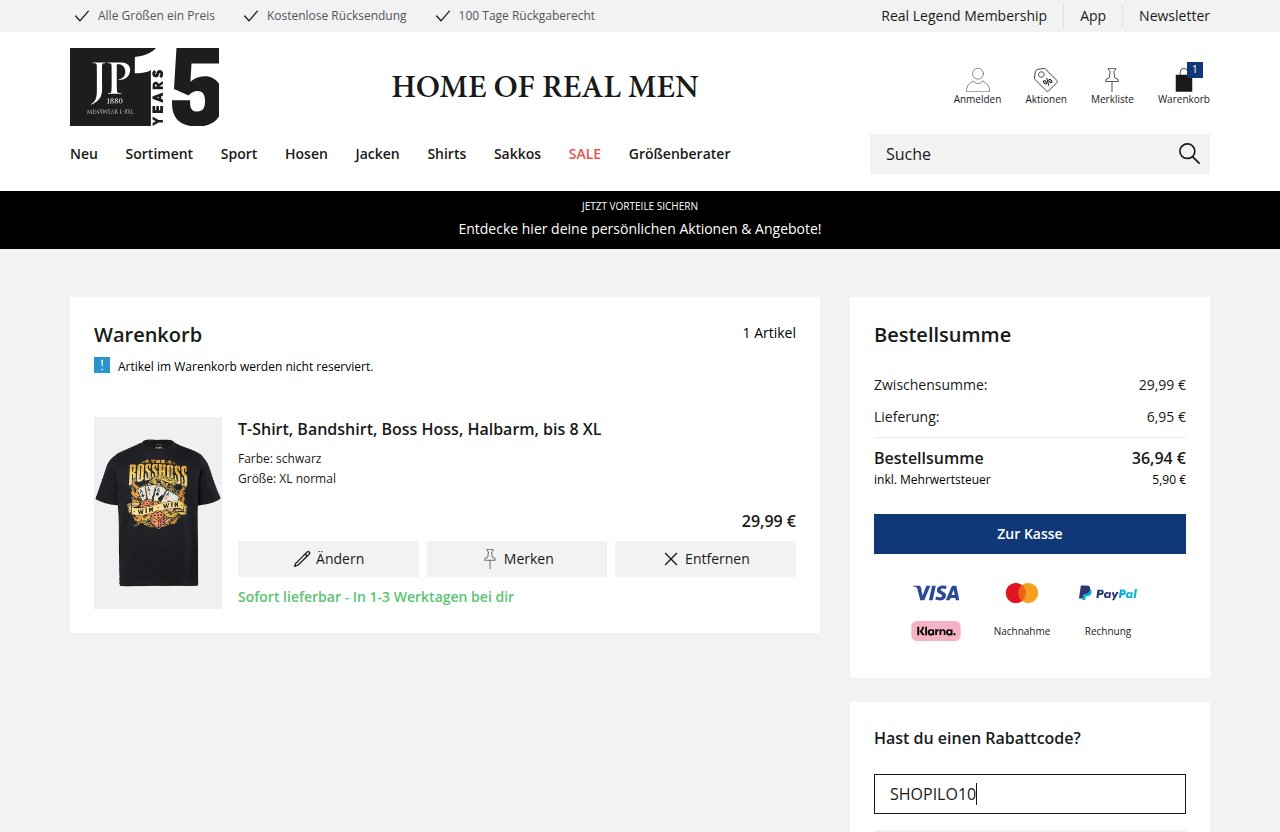Click the Merken button for the T-shirt

pyautogui.click(x=517, y=559)
